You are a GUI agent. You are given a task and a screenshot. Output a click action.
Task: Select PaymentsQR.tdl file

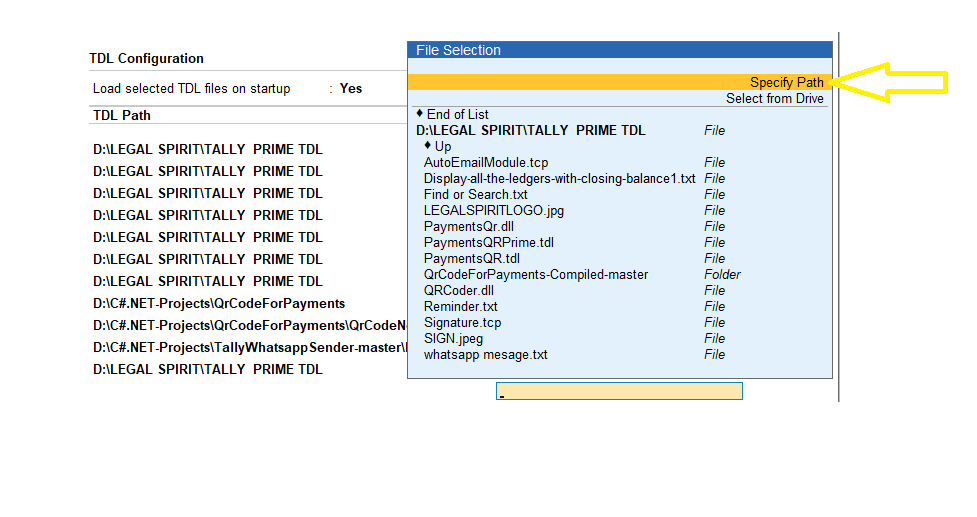(x=472, y=258)
